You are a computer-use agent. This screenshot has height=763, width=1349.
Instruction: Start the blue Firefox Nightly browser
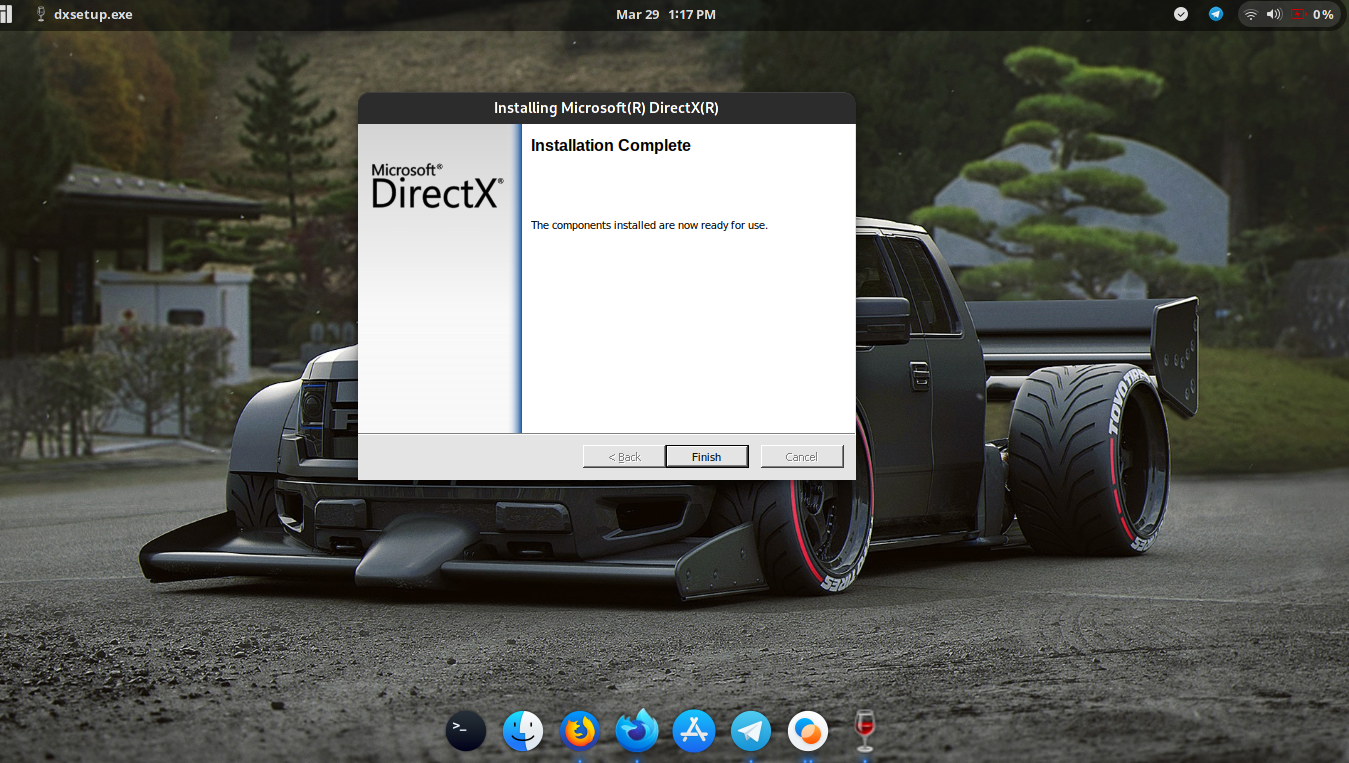(x=637, y=731)
